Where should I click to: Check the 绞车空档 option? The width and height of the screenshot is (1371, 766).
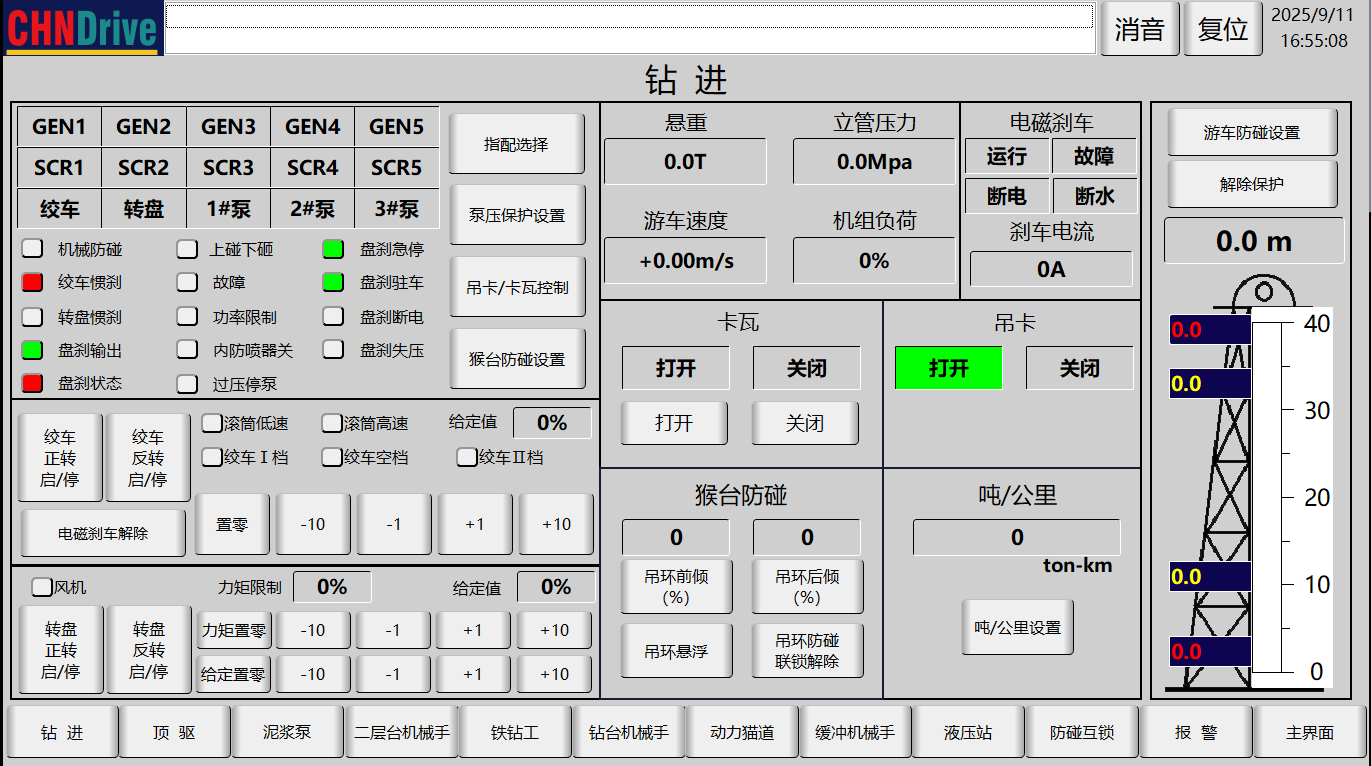(332, 457)
